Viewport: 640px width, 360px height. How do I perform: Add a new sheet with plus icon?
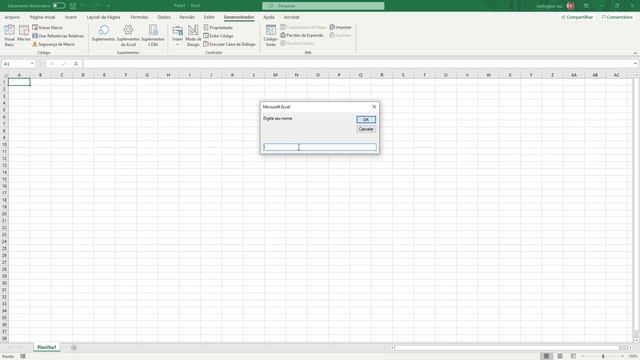[74, 347]
